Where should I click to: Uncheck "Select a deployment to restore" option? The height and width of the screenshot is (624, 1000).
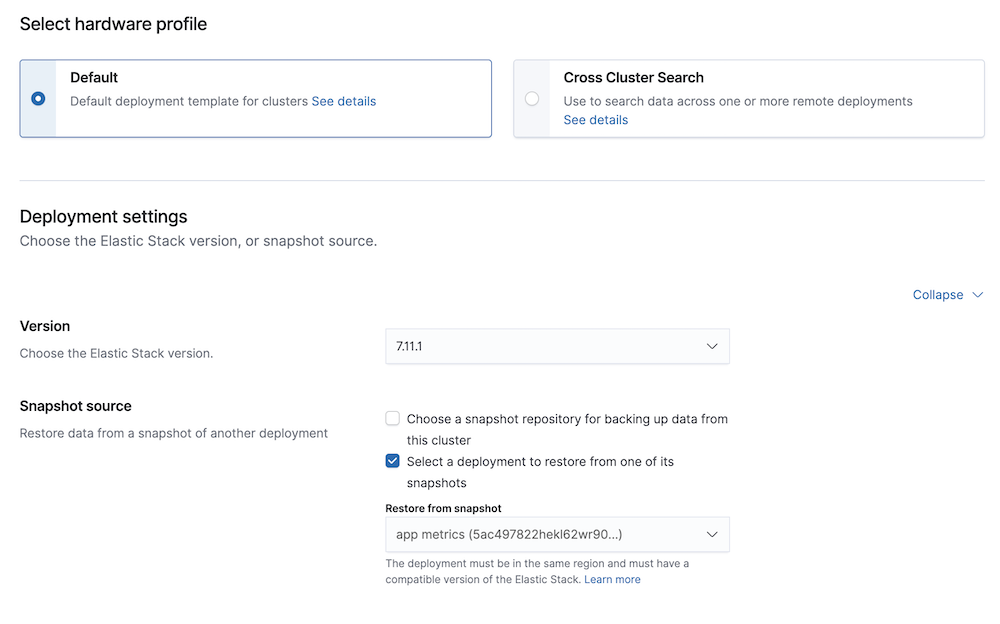[x=392, y=461]
